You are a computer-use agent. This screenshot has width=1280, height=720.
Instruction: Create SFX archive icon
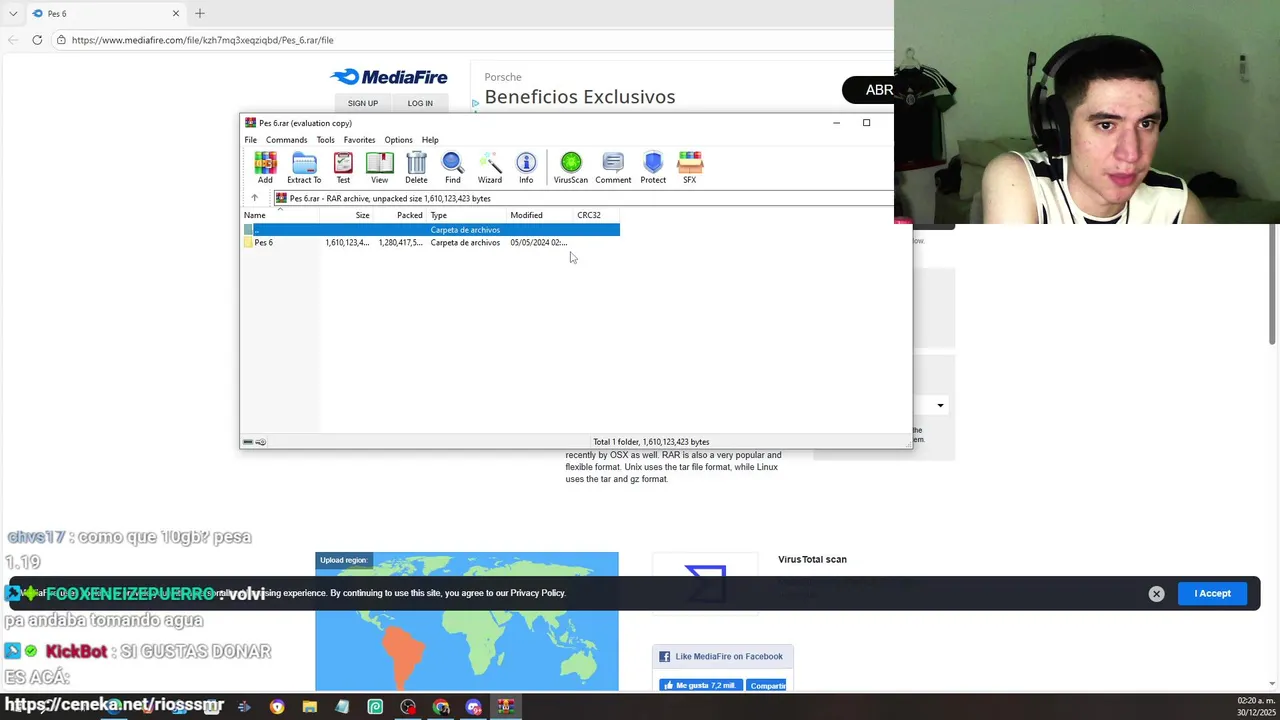pos(690,167)
